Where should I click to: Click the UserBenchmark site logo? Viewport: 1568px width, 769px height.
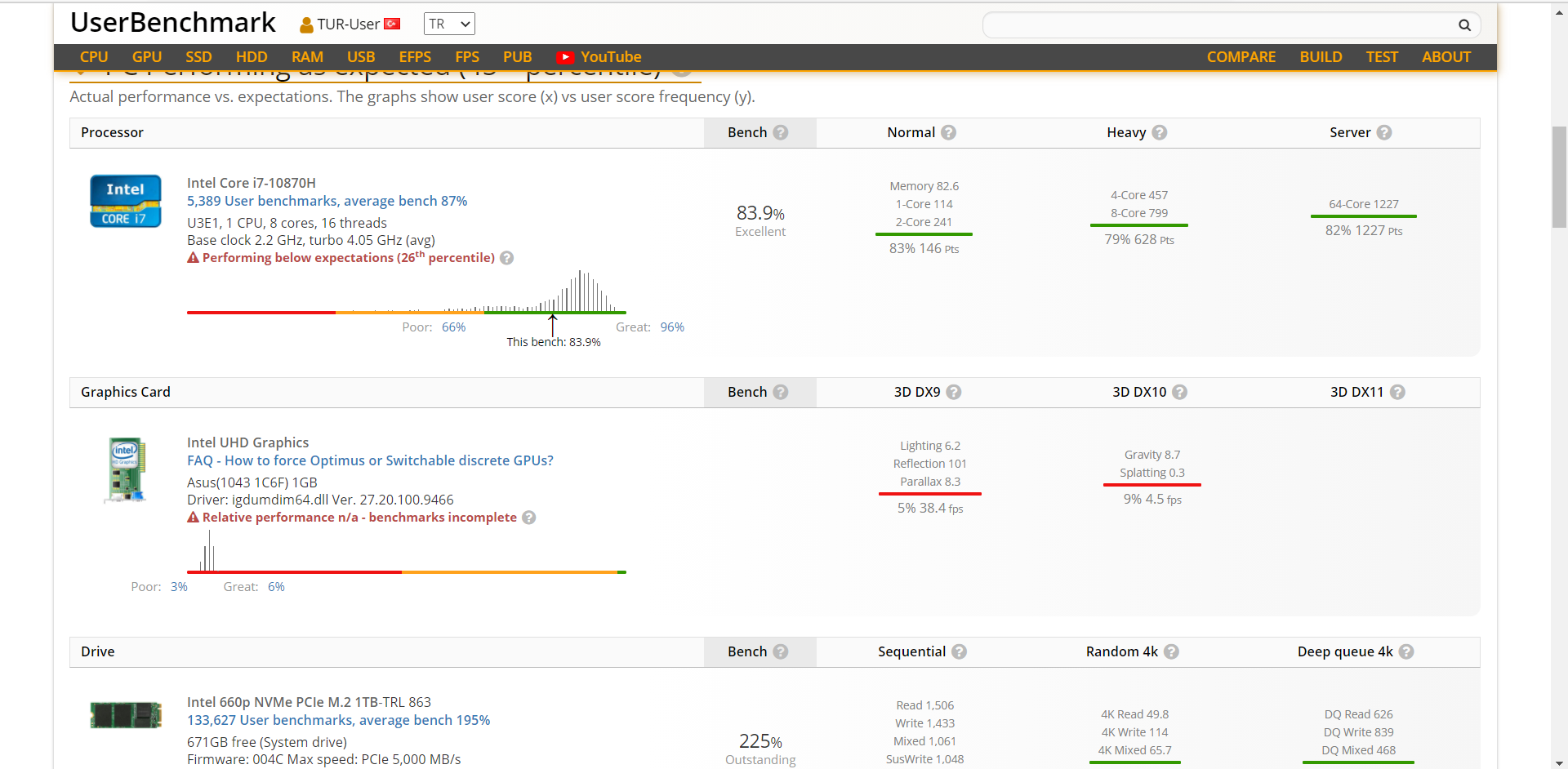(x=173, y=23)
